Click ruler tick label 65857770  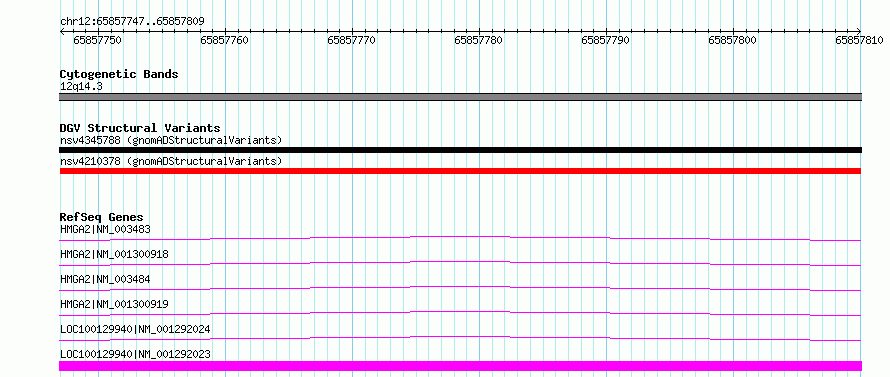pos(352,40)
